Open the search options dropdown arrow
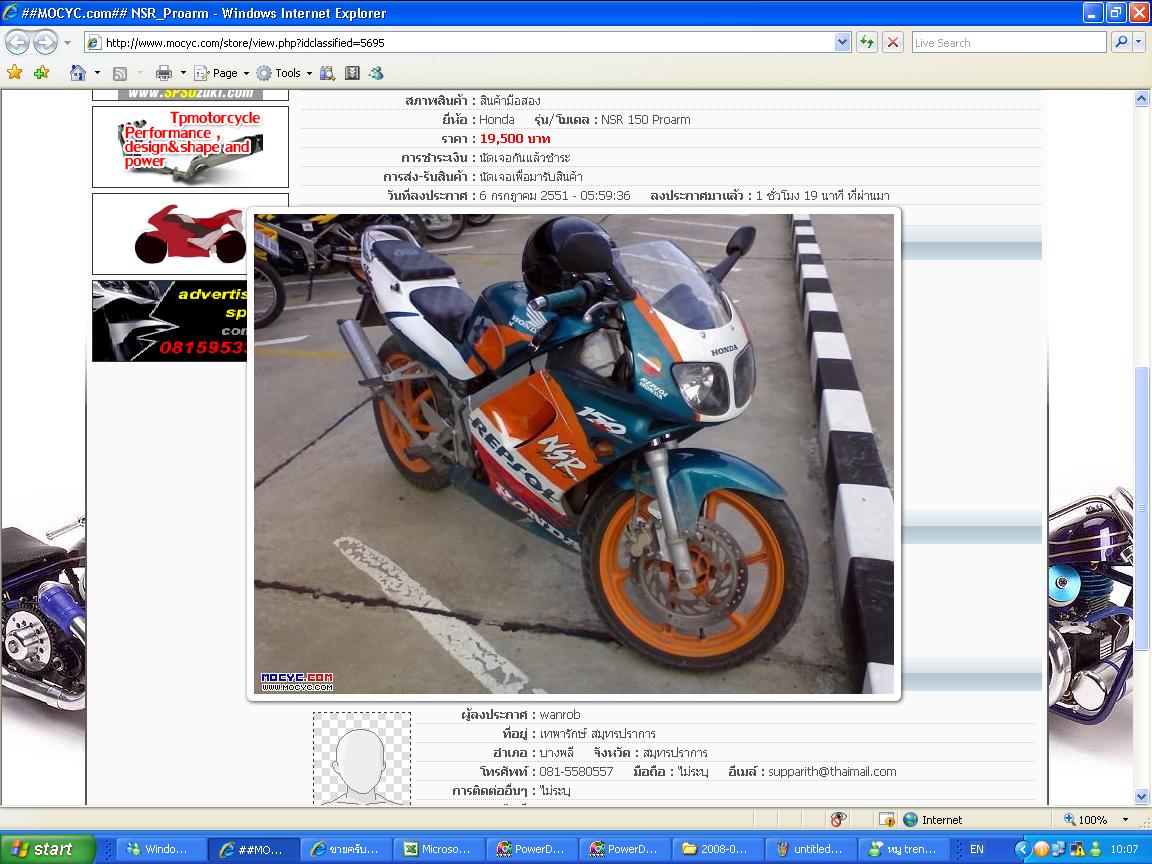Viewport: 1152px width, 864px height. click(1138, 43)
